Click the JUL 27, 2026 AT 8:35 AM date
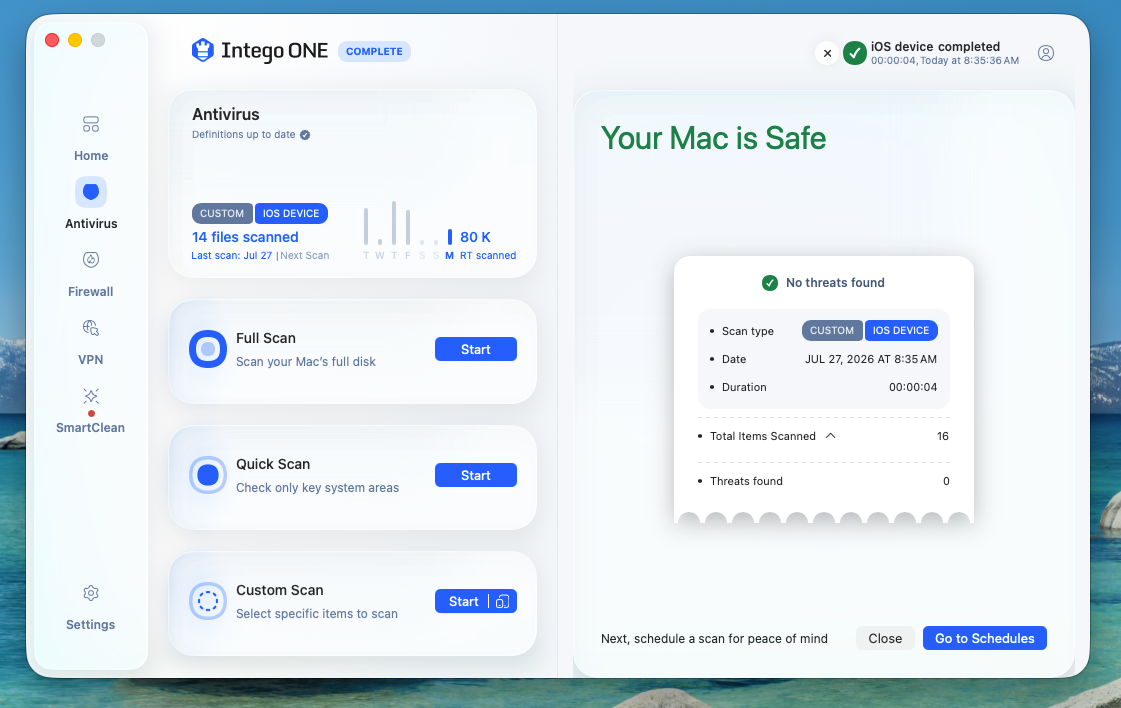1121x708 pixels. (x=871, y=359)
